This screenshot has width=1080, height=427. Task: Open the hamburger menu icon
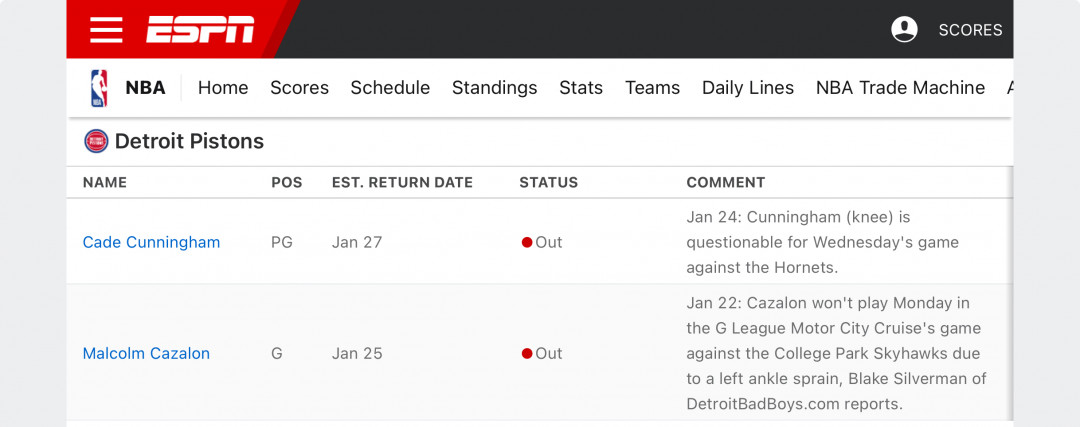click(106, 30)
